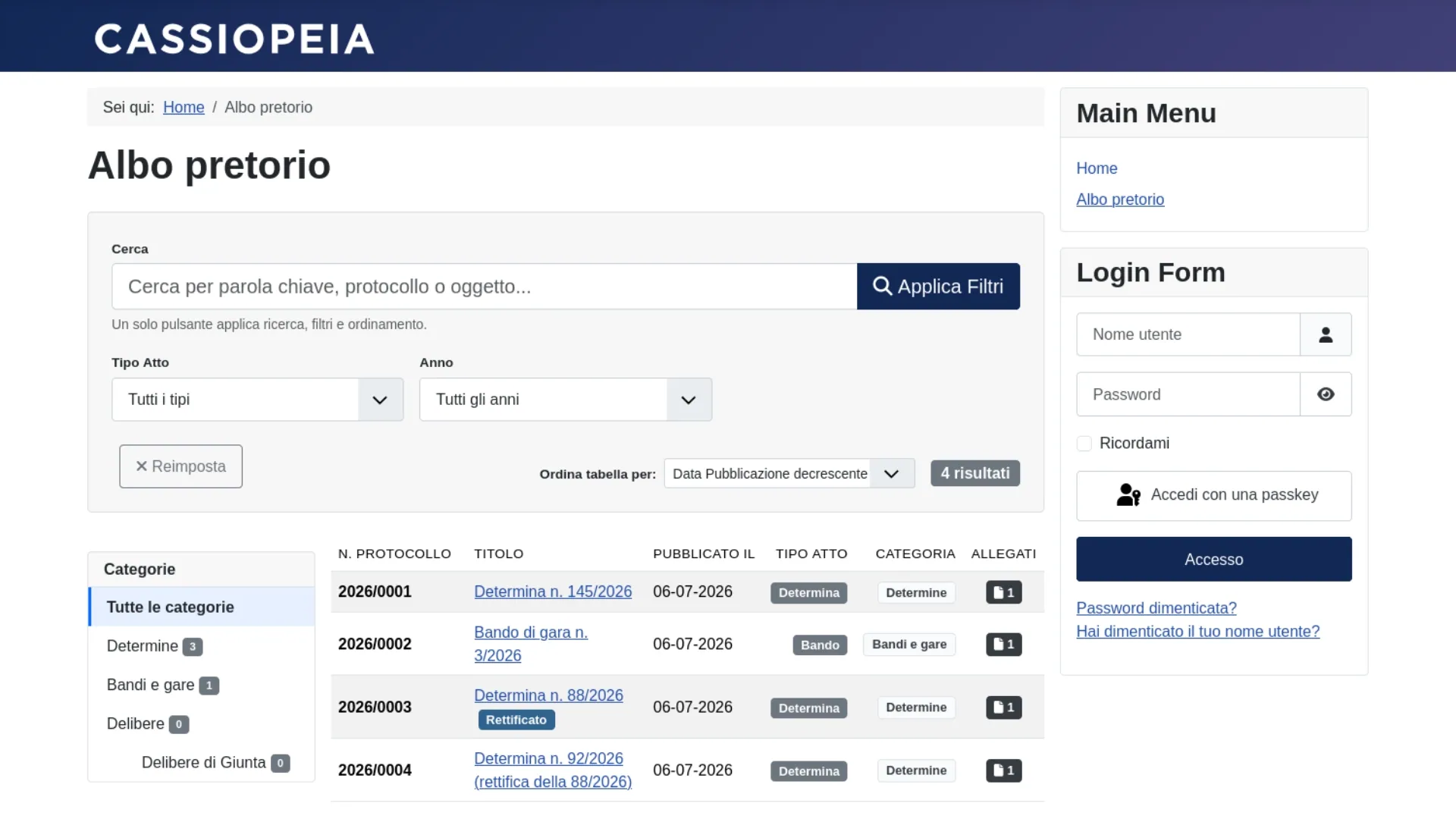Click Bandi e gare category badge in table
This screenshot has width=1456, height=819.
pyautogui.click(x=909, y=645)
